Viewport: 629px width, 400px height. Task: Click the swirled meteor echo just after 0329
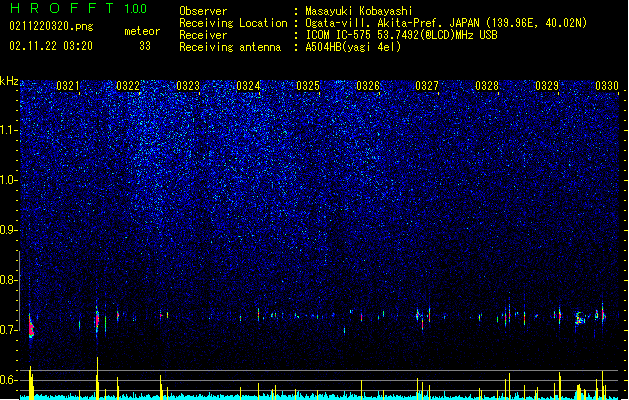tap(580, 318)
